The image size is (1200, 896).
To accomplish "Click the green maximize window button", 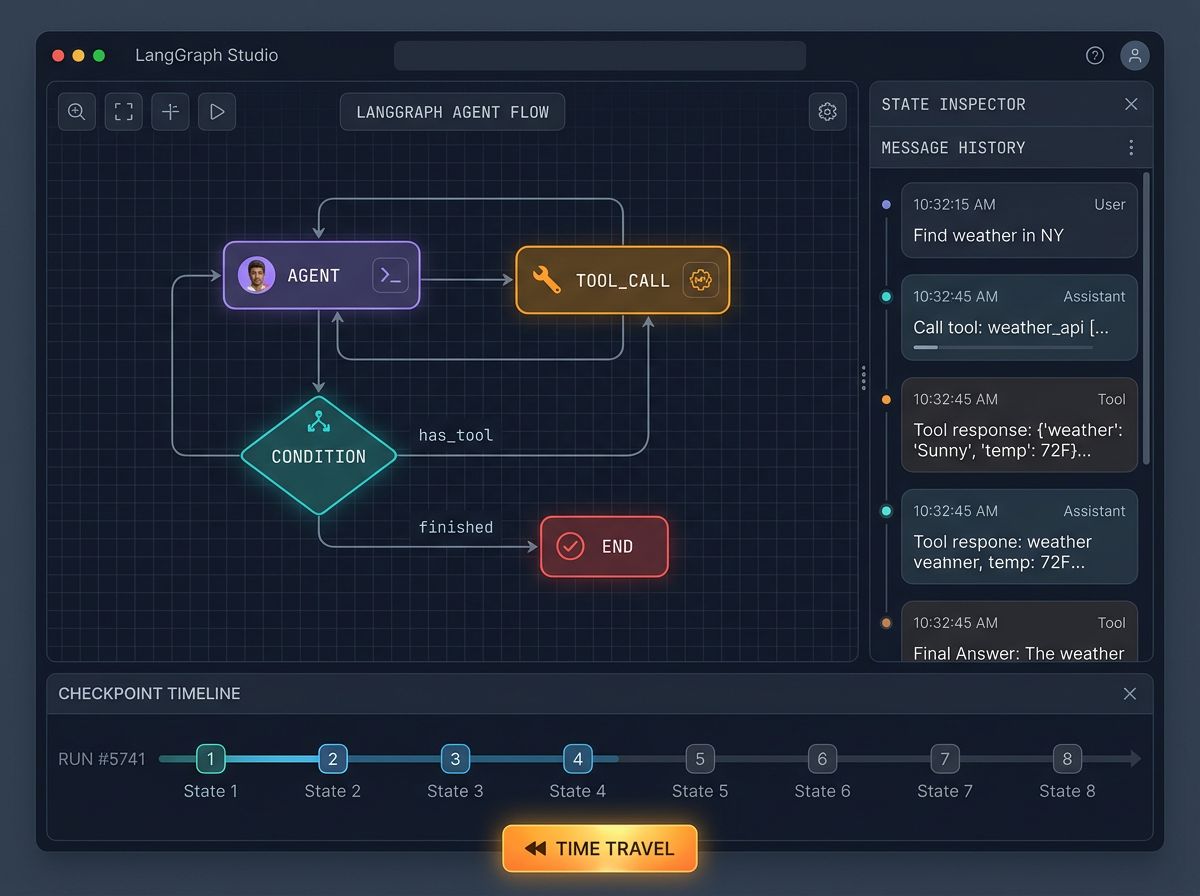I will point(99,56).
